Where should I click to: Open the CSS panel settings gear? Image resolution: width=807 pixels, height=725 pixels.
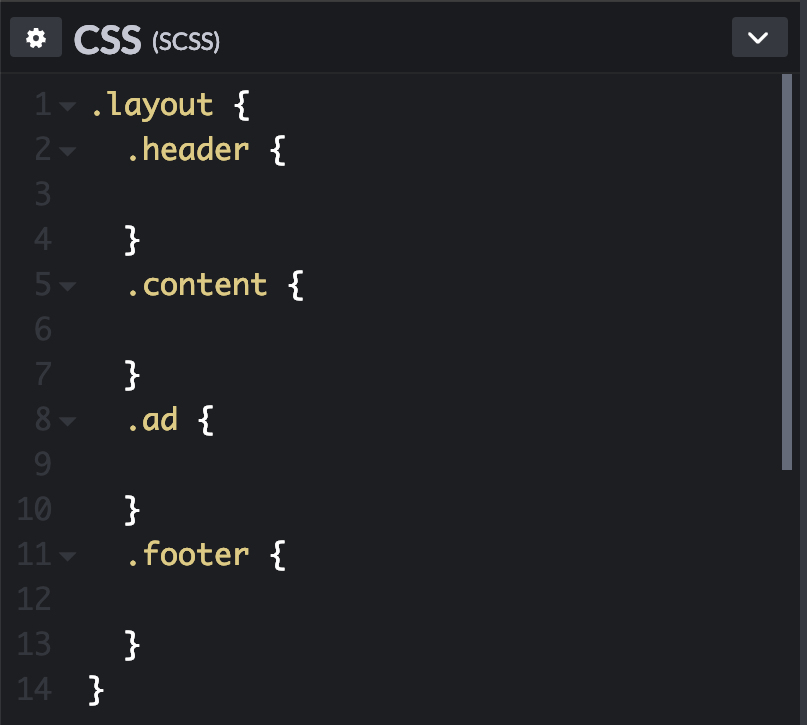tap(35, 37)
